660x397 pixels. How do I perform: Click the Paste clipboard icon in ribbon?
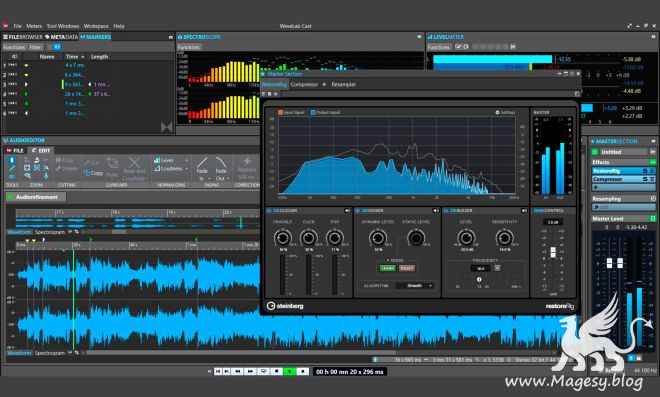pos(112,163)
